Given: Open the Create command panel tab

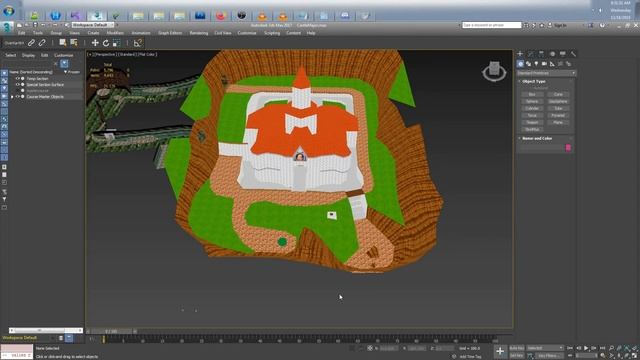Looking at the screenshot, I should tap(520, 54).
